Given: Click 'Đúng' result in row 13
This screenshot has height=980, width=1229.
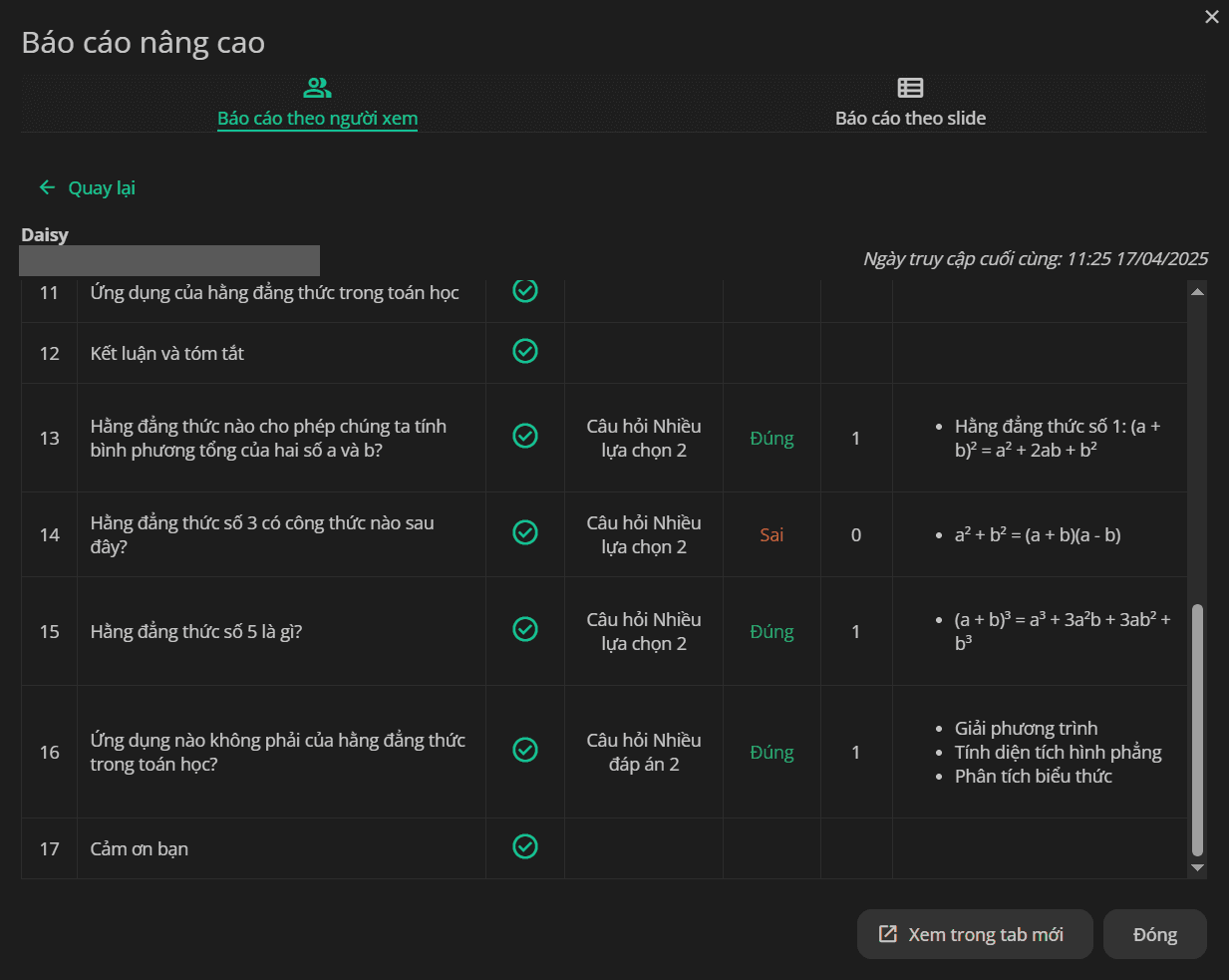Looking at the screenshot, I should (x=771, y=438).
